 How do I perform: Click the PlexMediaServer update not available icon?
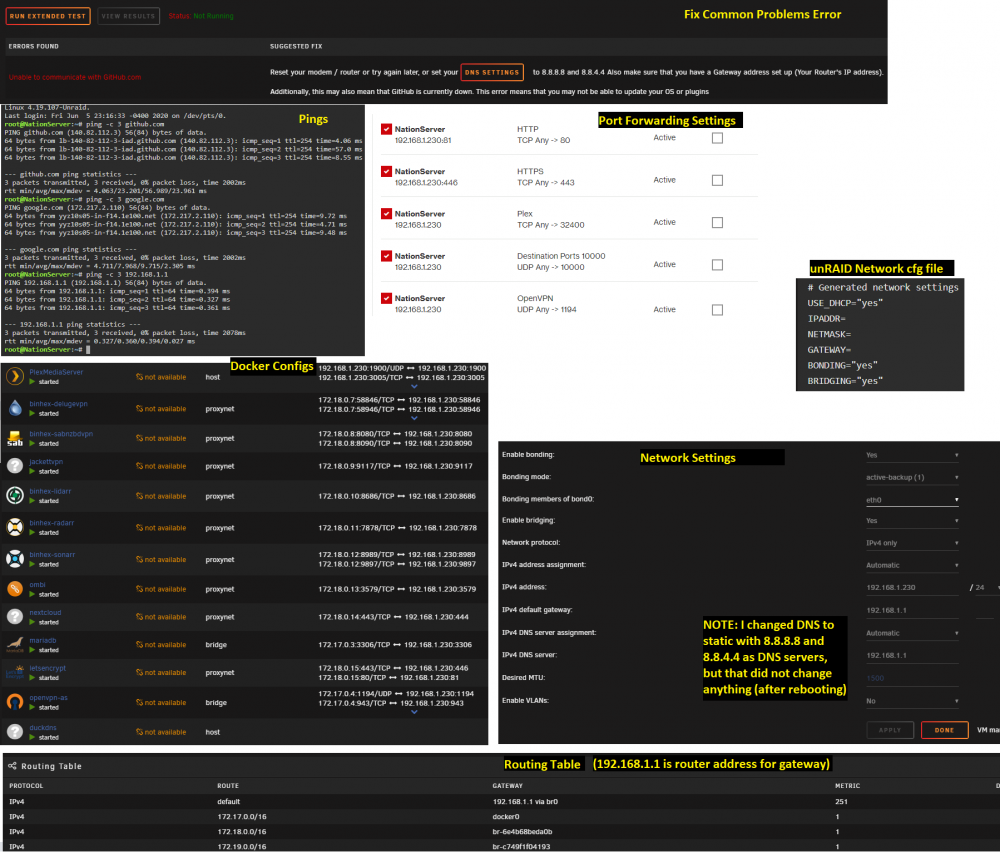point(139,377)
